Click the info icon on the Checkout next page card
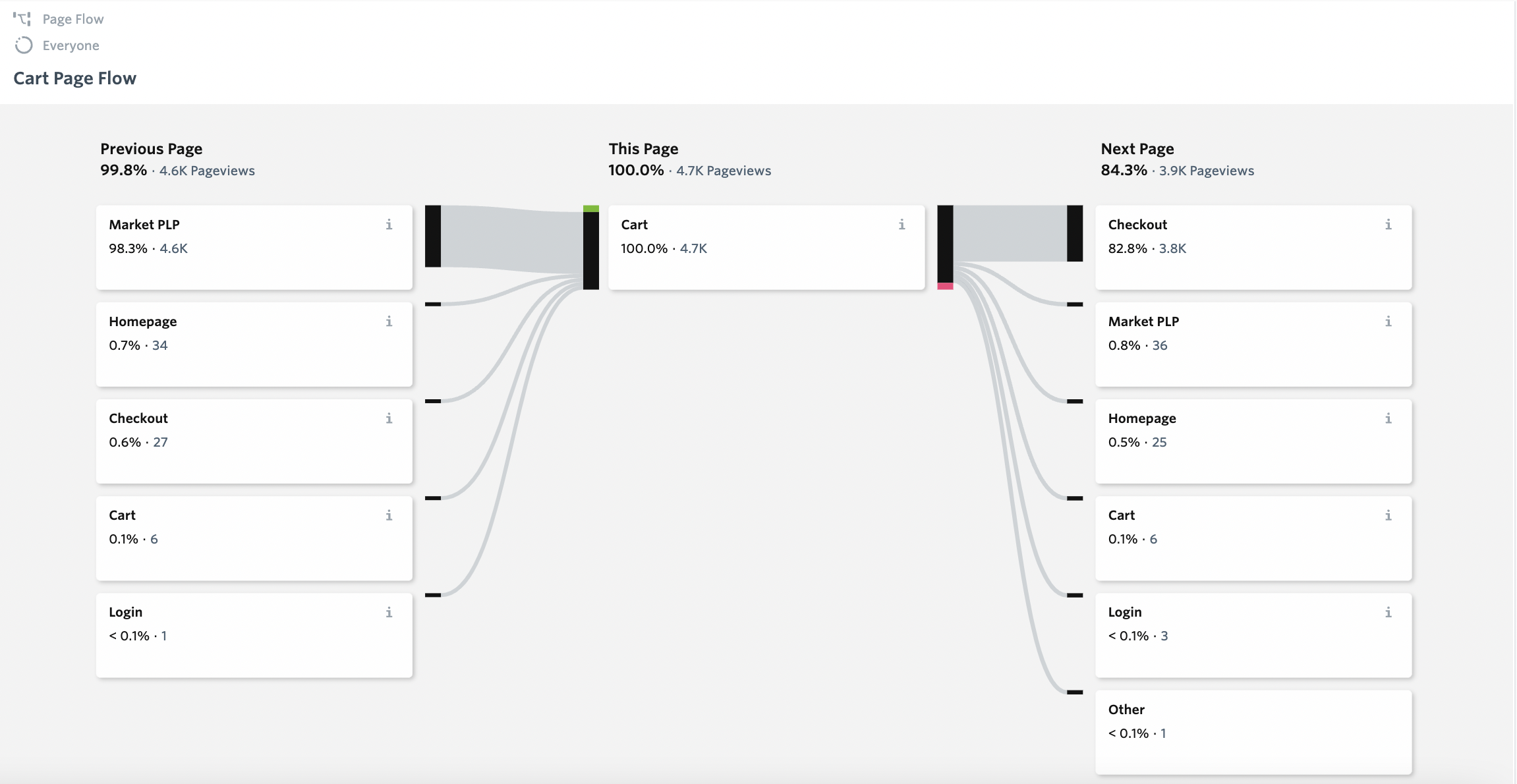 (x=1388, y=225)
